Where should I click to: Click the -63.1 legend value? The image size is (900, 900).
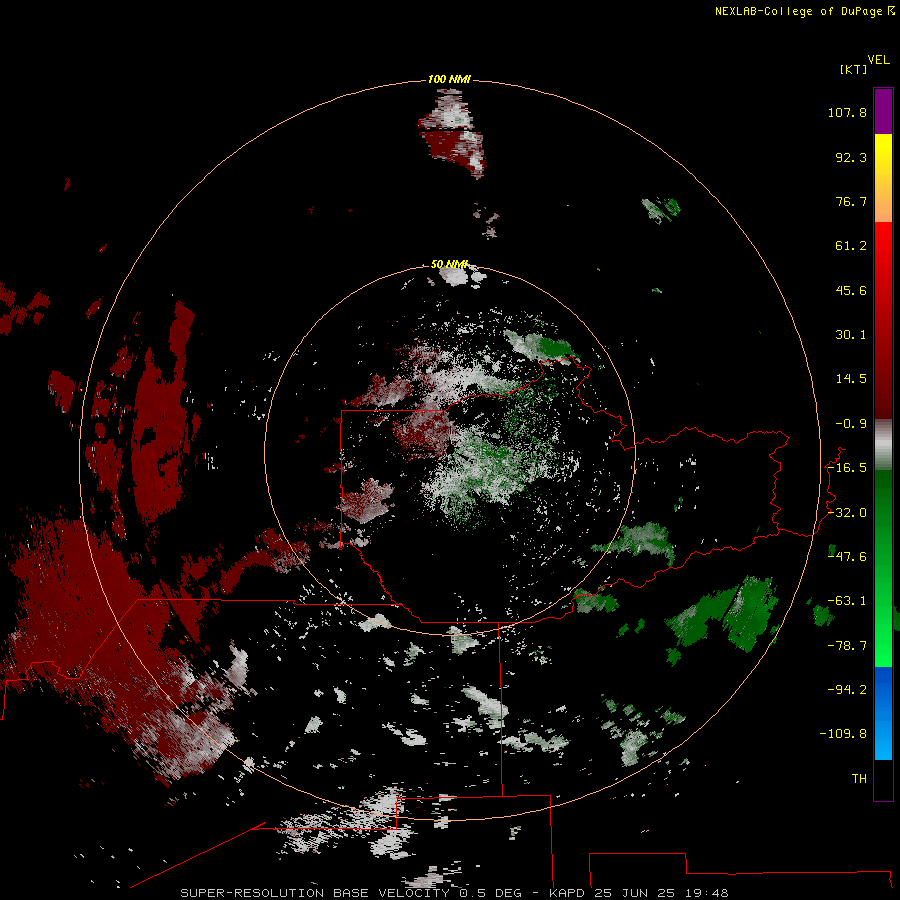(847, 601)
